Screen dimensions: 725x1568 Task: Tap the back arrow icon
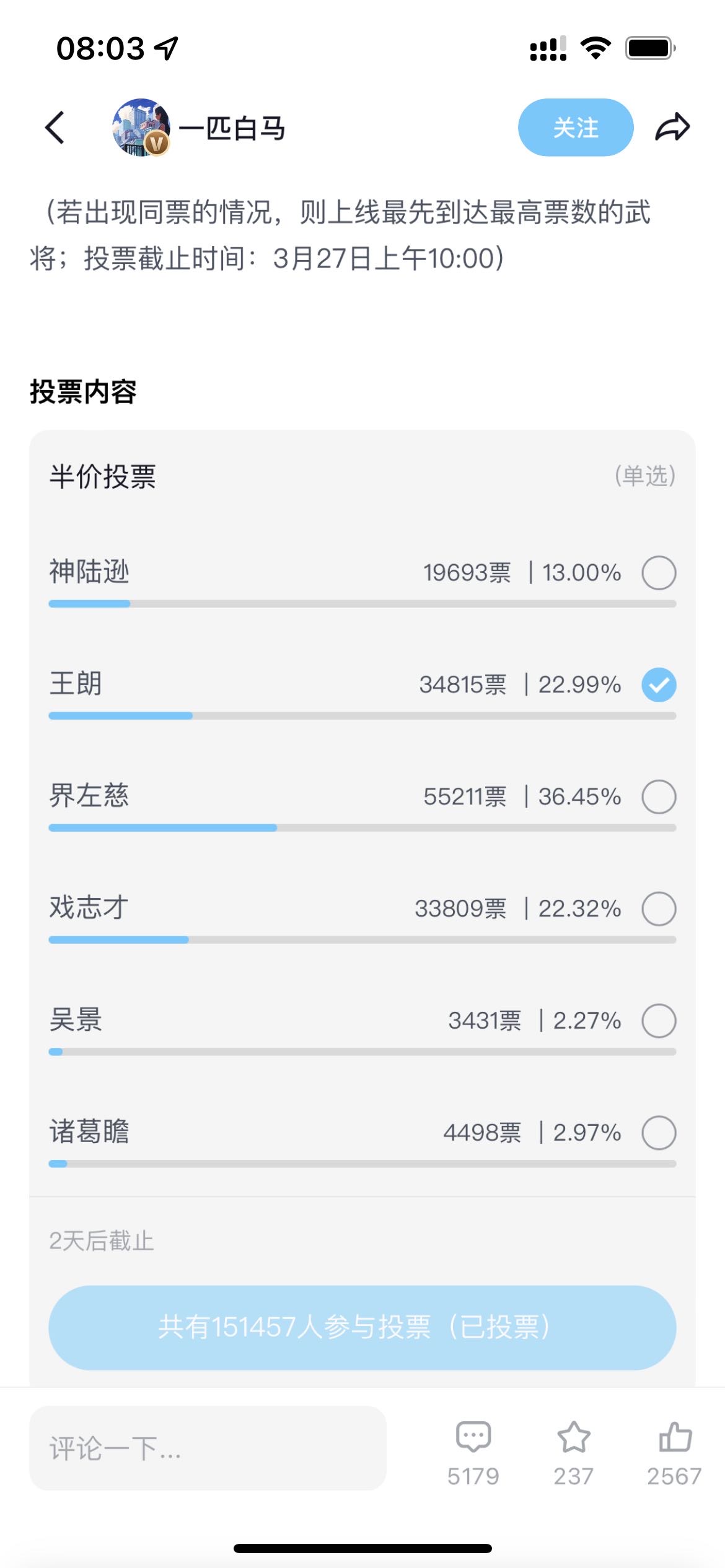click(55, 128)
